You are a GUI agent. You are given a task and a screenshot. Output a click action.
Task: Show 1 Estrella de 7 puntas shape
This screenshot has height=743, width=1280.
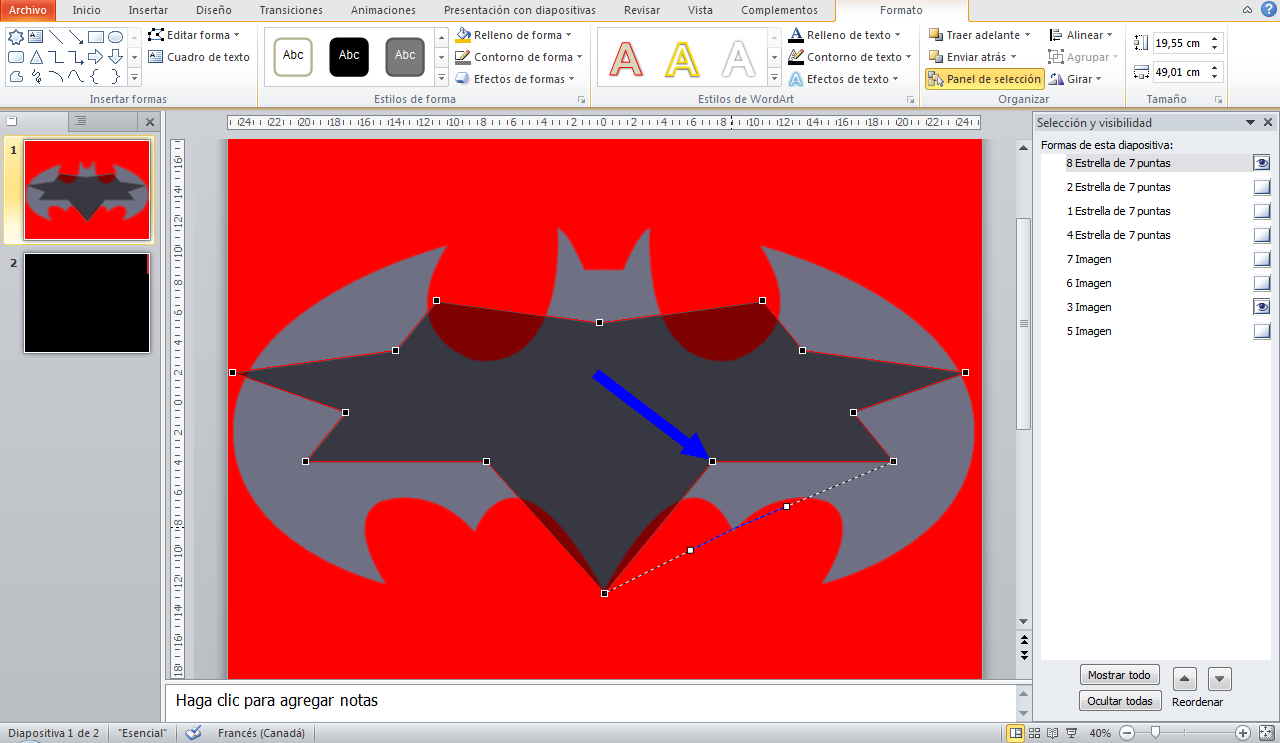point(1262,211)
